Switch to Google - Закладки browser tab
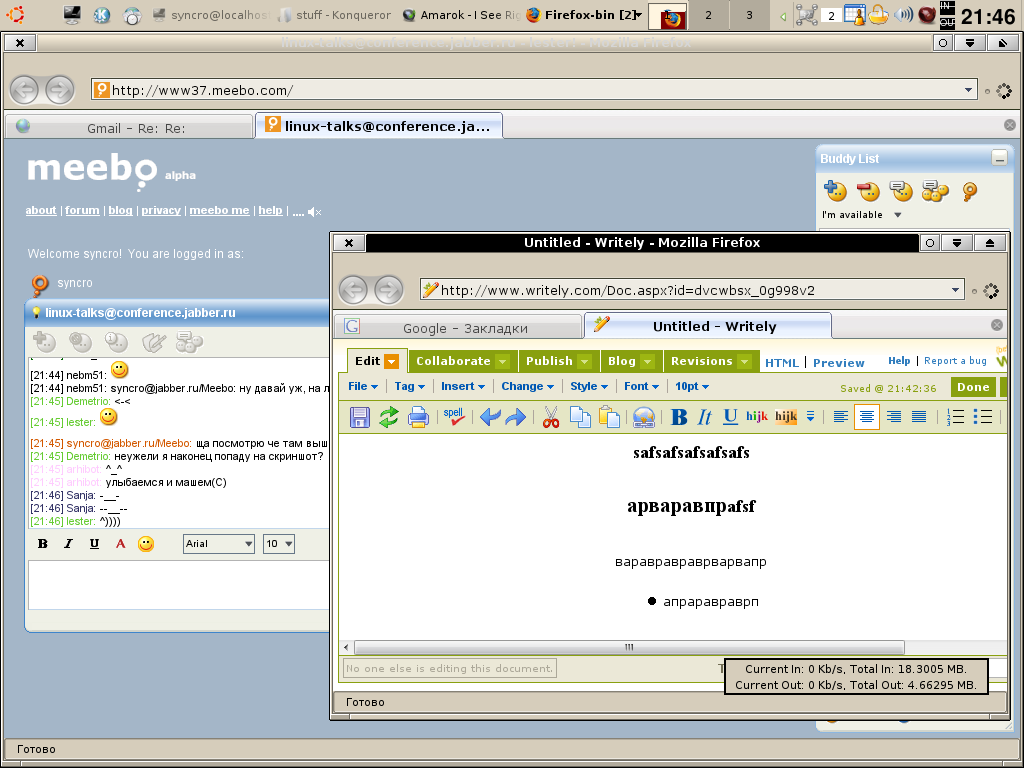1024x768 pixels. [458, 327]
